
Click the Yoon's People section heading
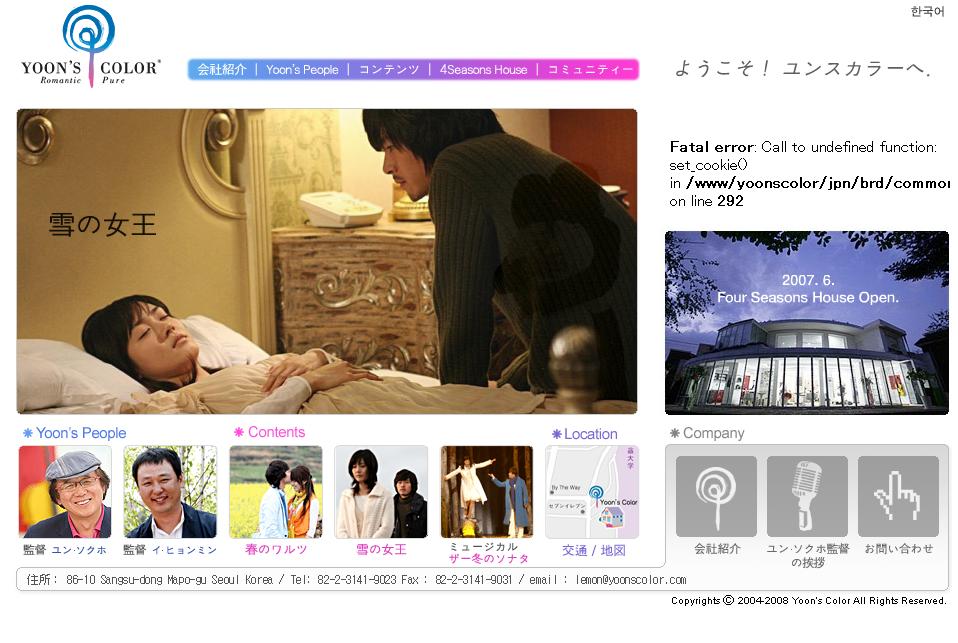click(x=75, y=433)
